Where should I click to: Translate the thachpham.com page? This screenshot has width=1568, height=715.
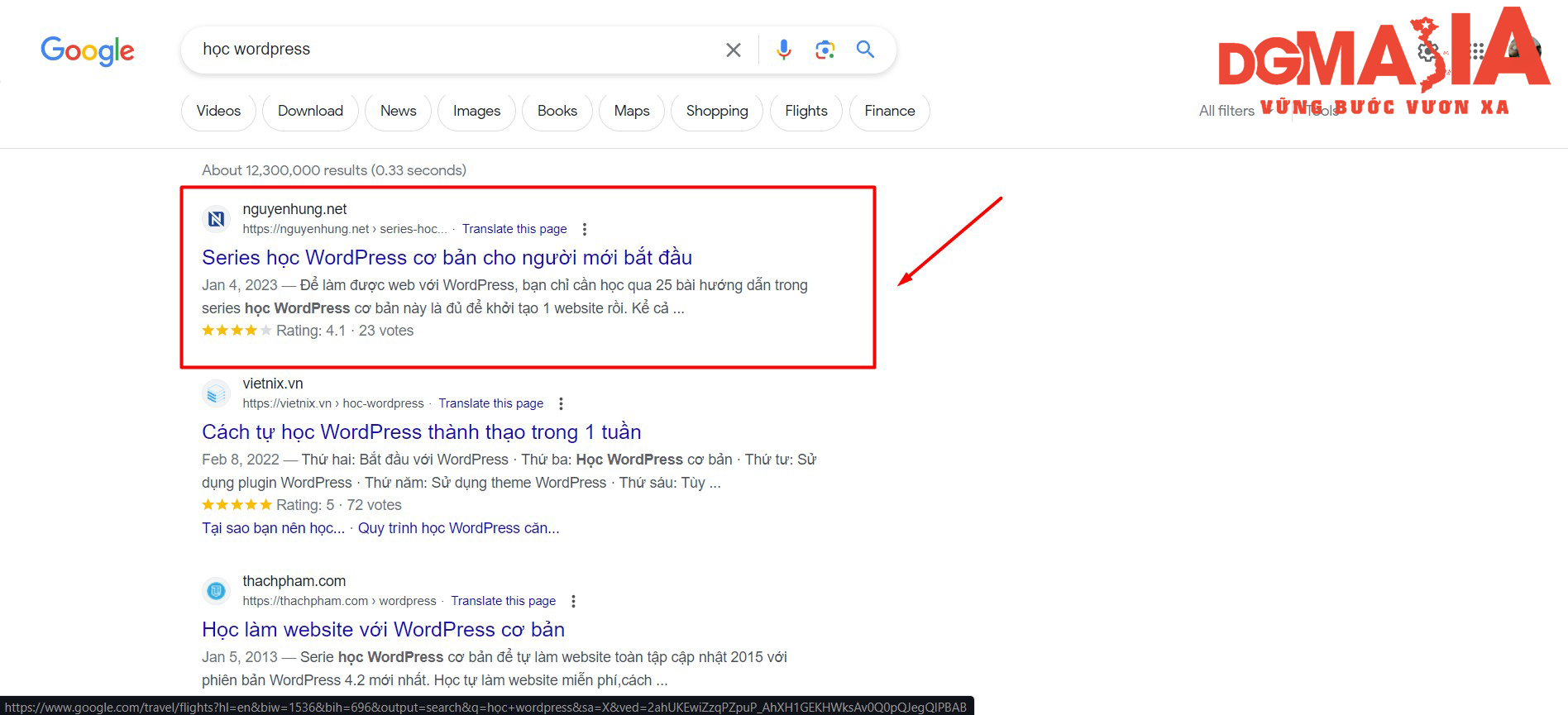coord(504,601)
